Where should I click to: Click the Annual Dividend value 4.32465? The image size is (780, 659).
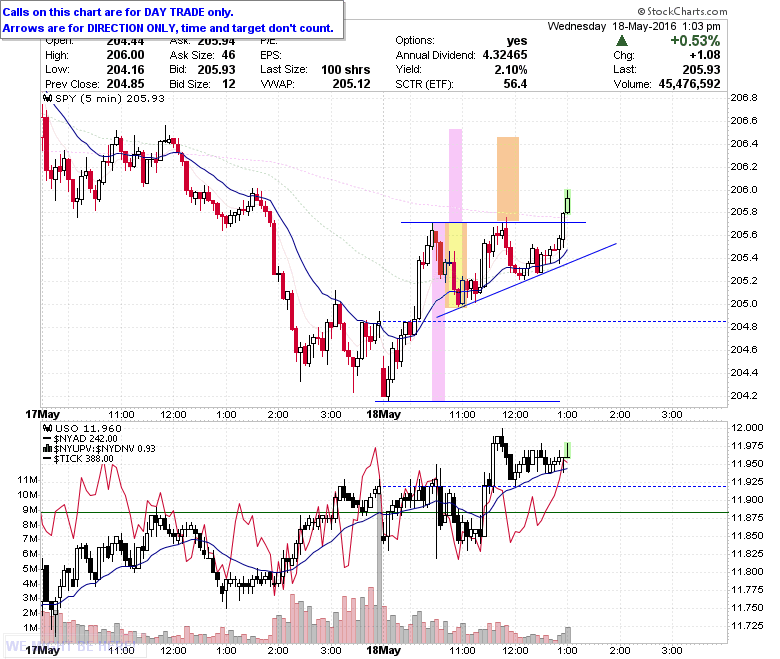click(505, 55)
